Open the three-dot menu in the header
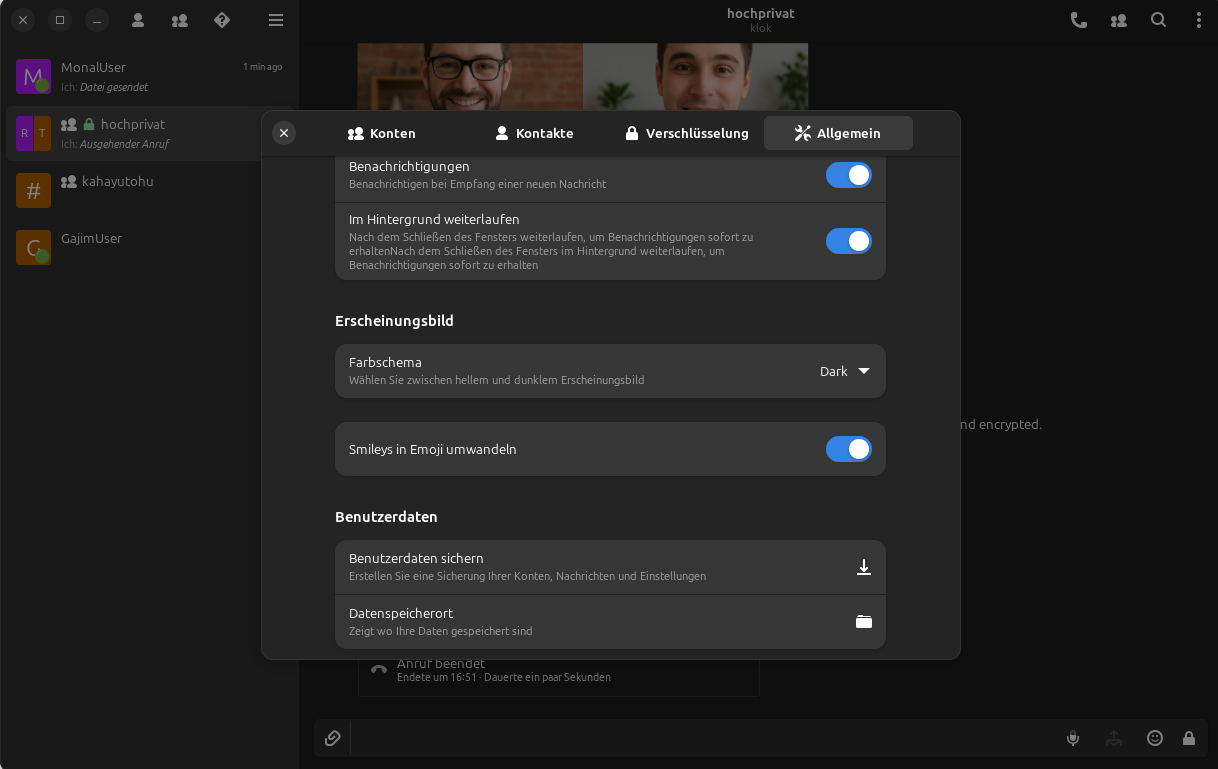Image resolution: width=1218 pixels, height=769 pixels. click(1197, 19)
